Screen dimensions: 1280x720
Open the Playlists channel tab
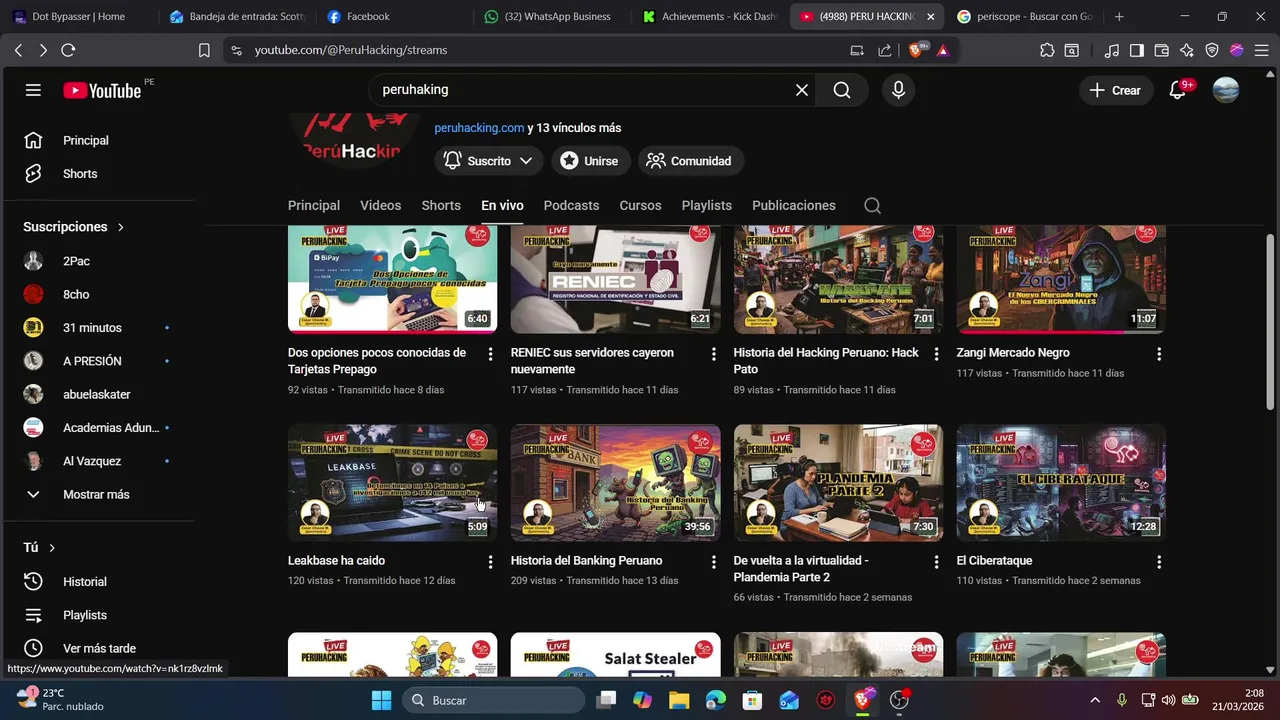click(707, 205)
